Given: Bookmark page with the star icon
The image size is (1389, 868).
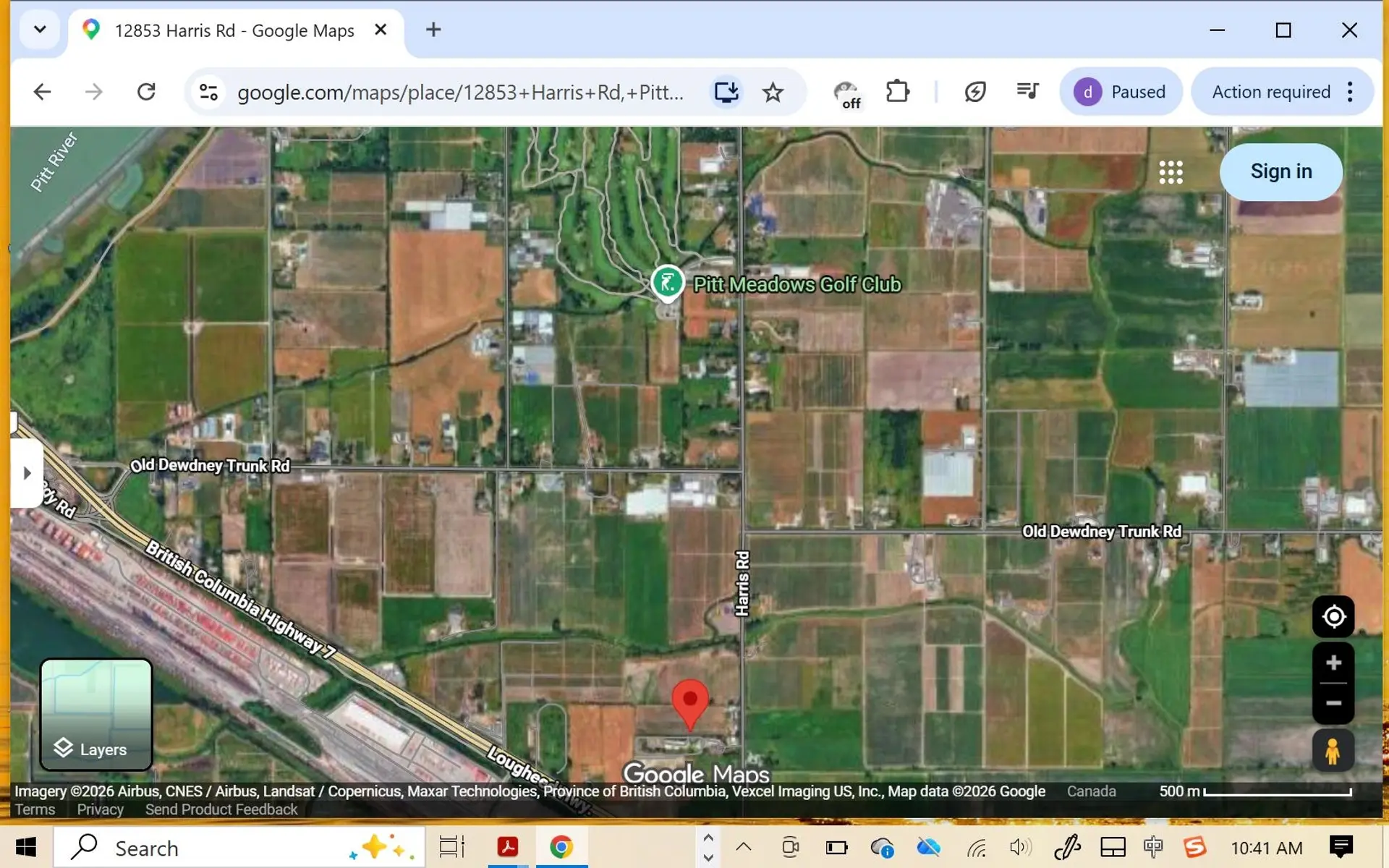Looking at the screenshot, I should click(773, 93).
